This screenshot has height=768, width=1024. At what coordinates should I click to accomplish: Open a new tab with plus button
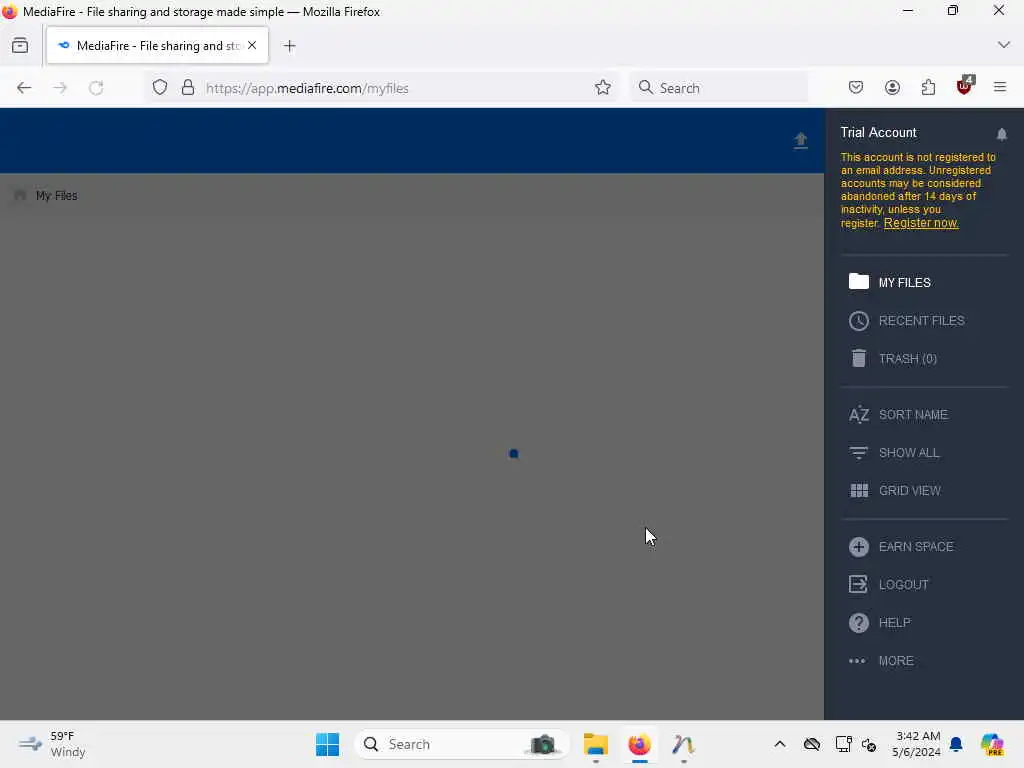(x=289, y=46)
